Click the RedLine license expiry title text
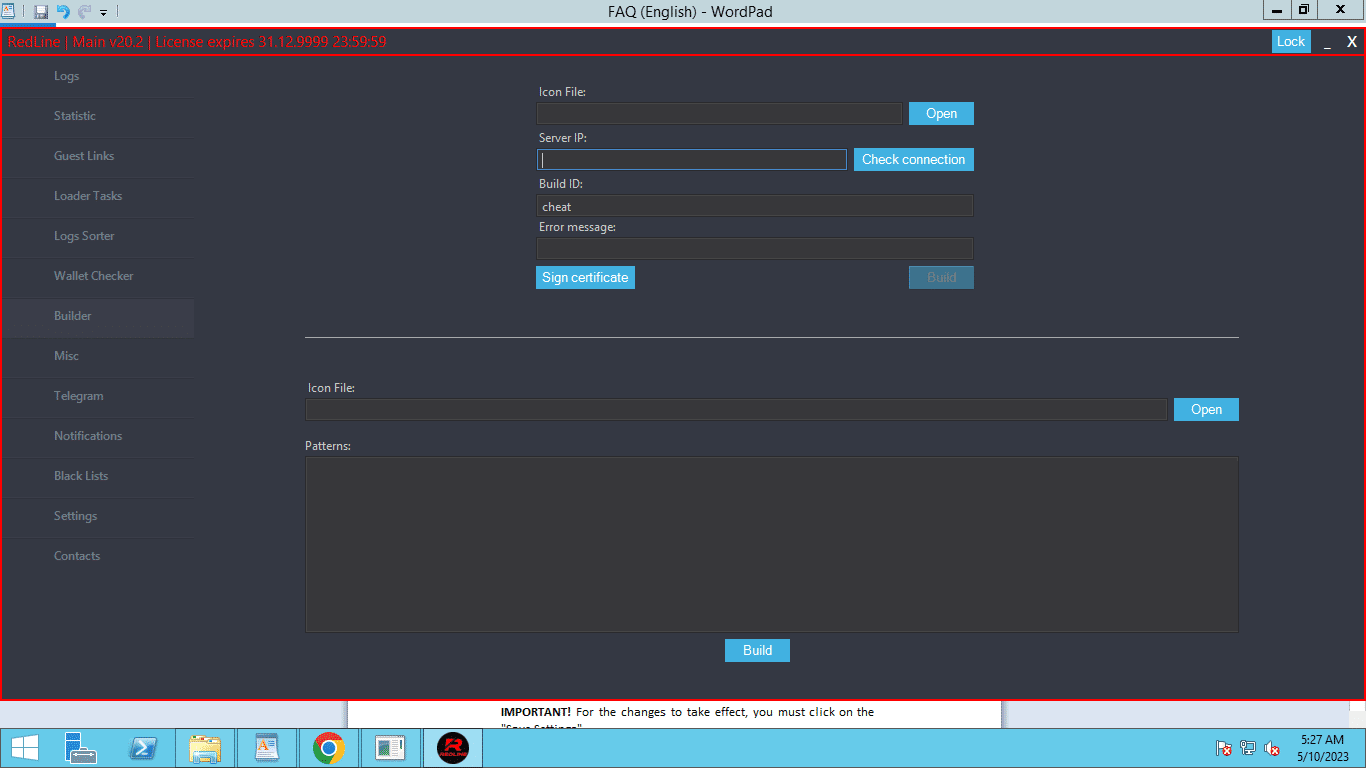The width and height of the screenshot is (1366, 768). coord(197,42)
